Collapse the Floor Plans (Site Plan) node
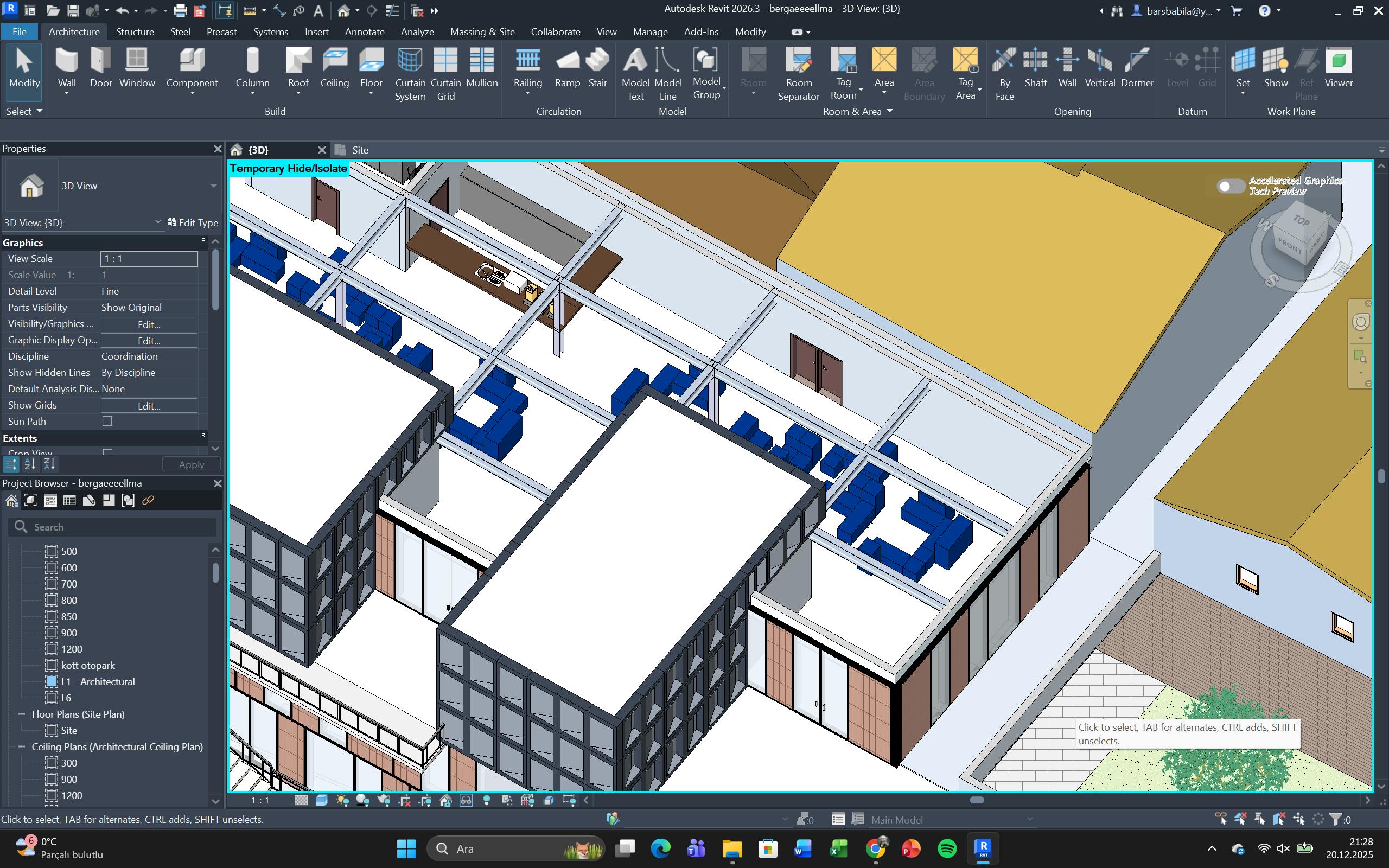The width and height of the screenshot is (1389, 868). point(22,714)
